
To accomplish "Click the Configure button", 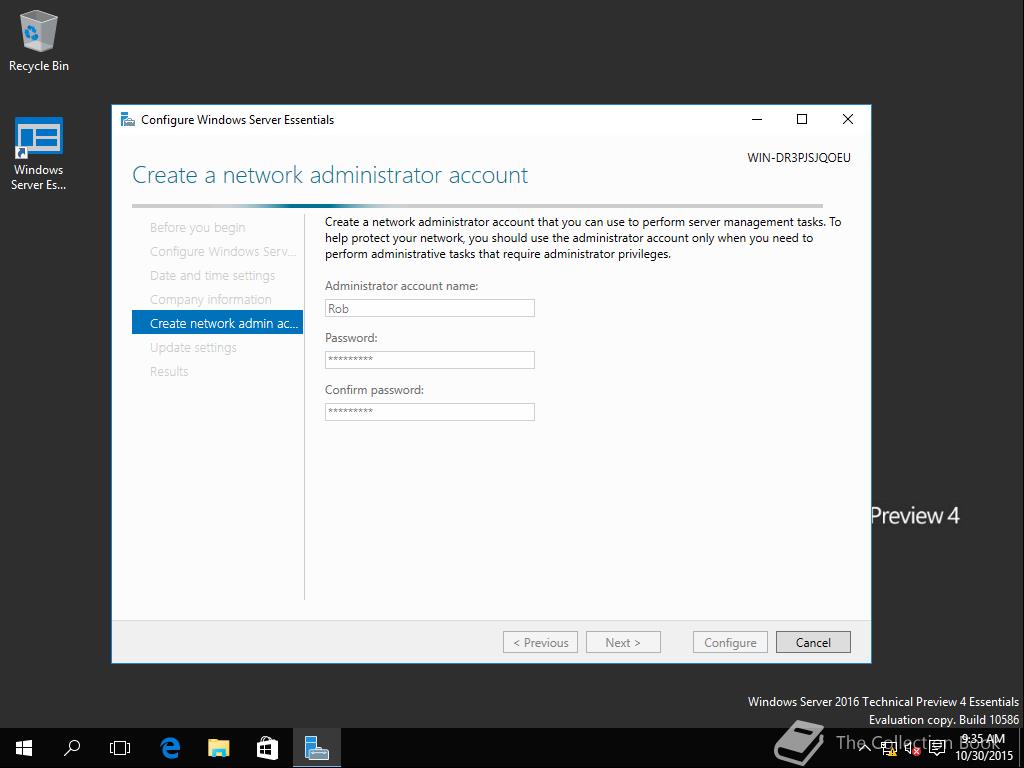I will 730,643.
